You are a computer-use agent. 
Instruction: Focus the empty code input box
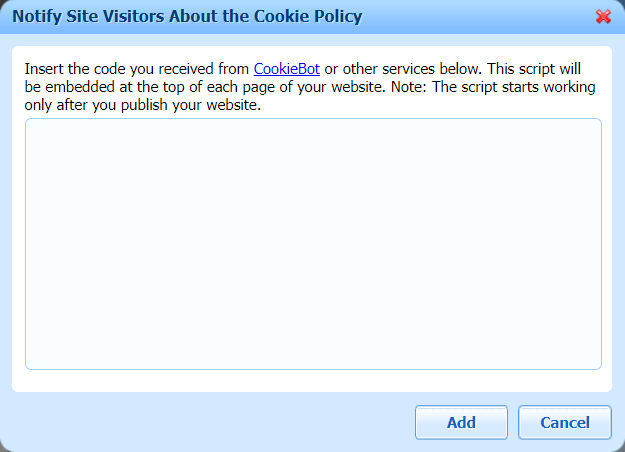[x=313, y=244]
